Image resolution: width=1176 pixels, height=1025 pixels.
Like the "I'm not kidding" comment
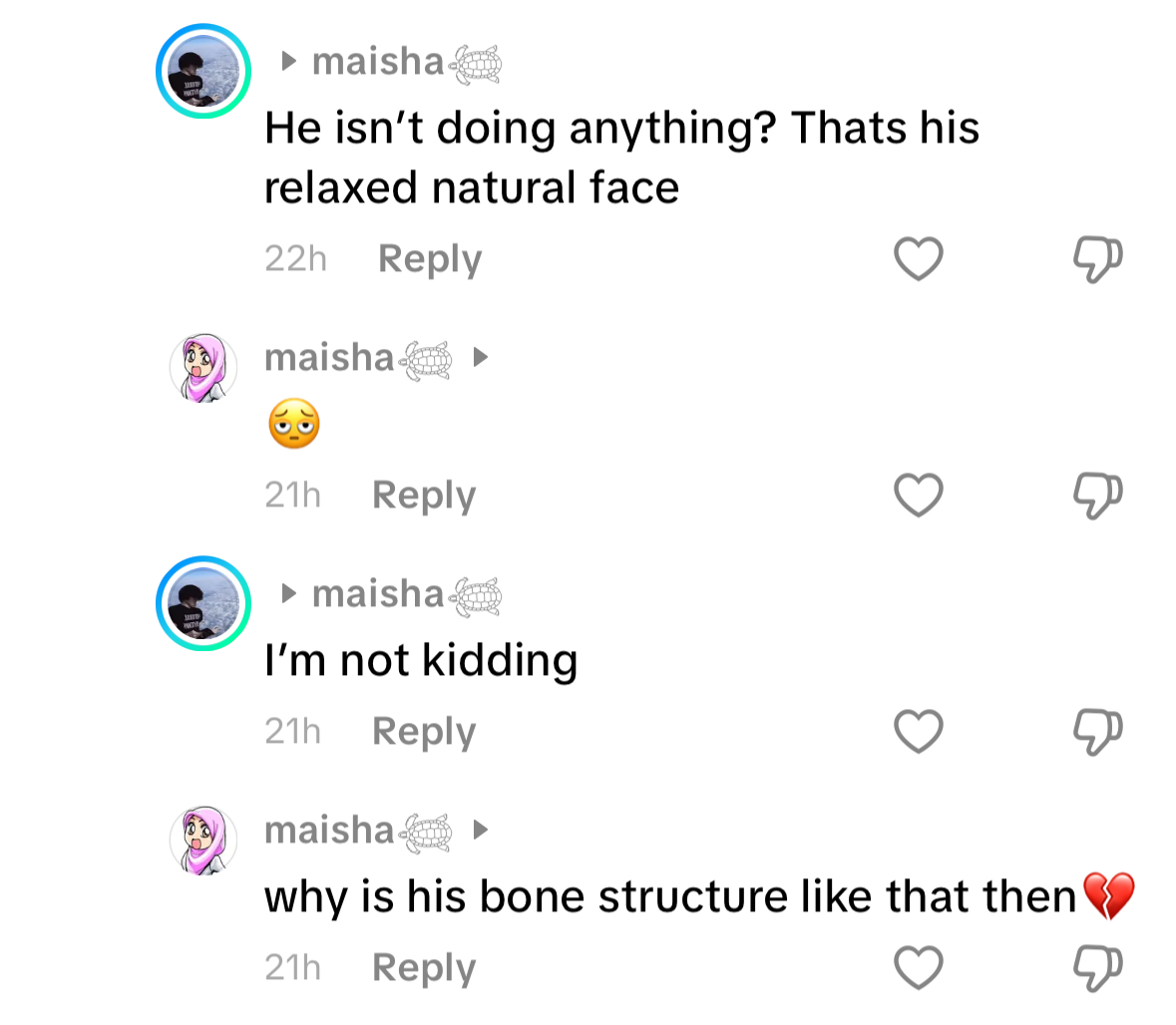pyautogui.click(x=918, y=732)
